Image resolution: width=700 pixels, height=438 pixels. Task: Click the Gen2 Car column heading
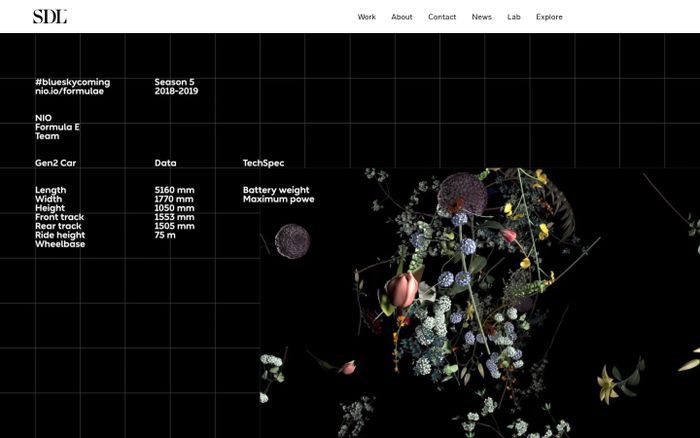(55, 162)
